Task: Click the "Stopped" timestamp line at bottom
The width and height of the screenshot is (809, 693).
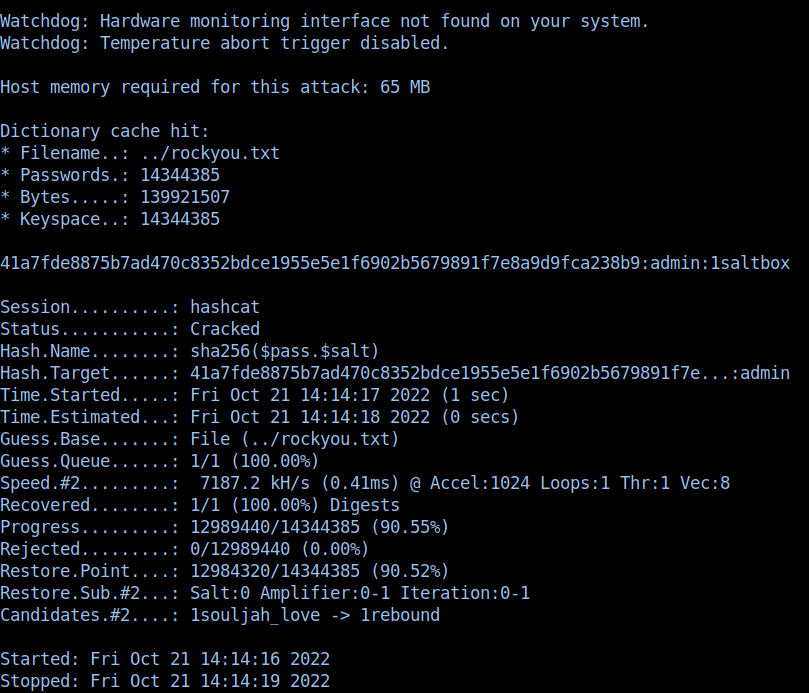Action: 165,681
